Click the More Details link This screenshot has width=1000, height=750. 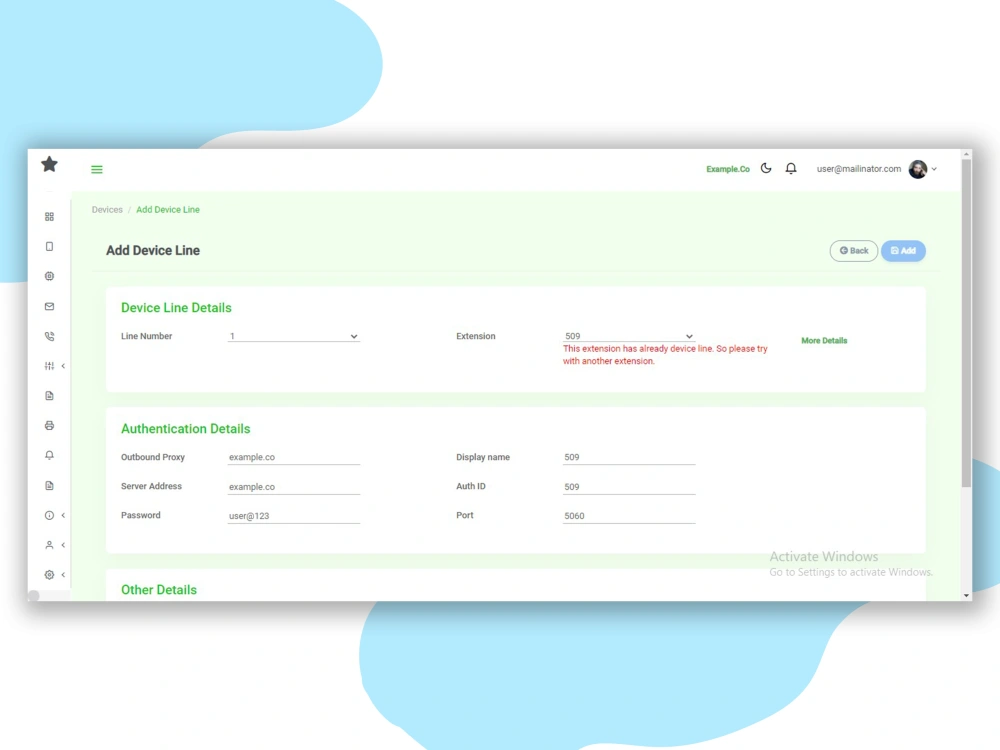pyautogui.click(x=824, y=341)
